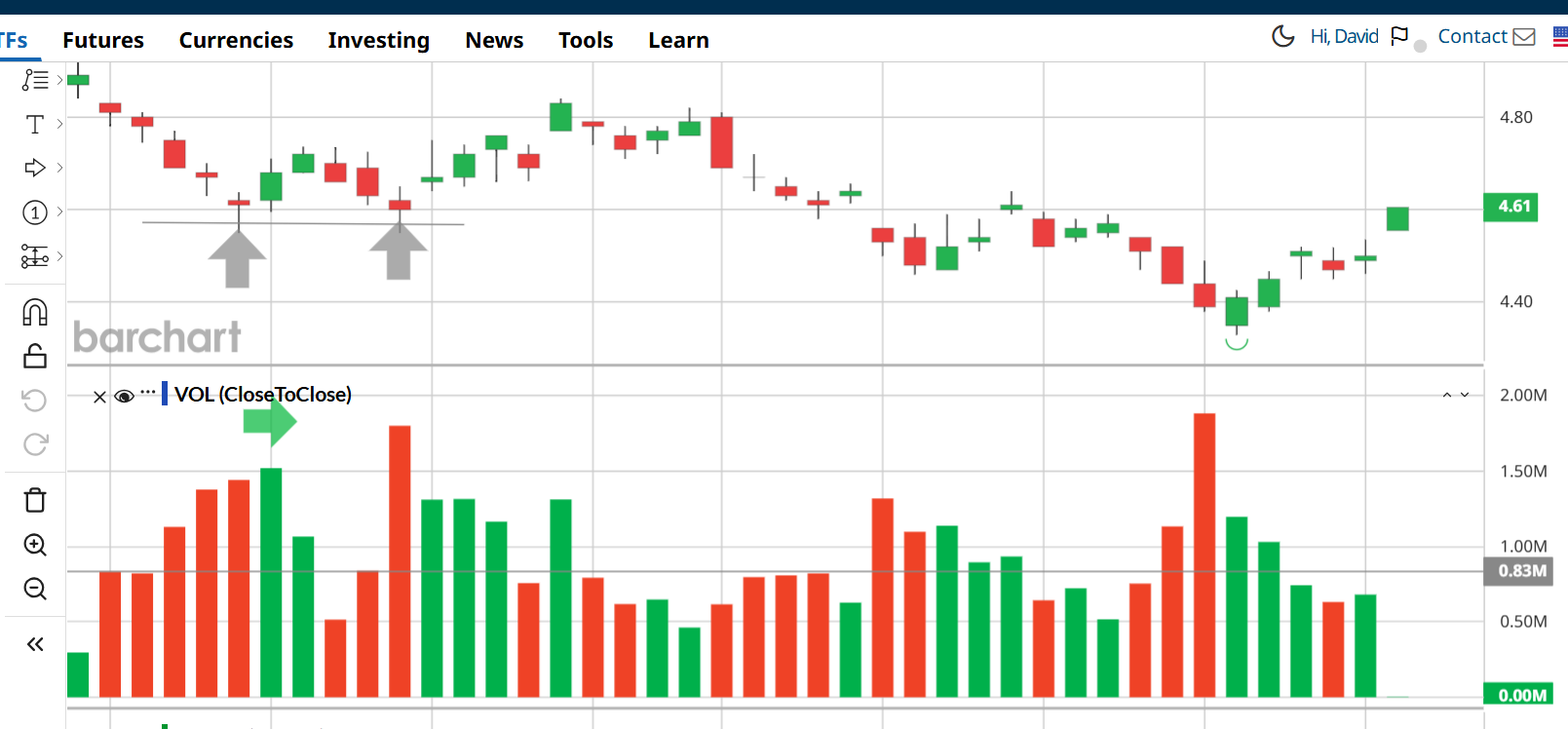Enable magnet snap mode
The width and height of the screenshot is (1568, 729).
[x=35, y=312]
